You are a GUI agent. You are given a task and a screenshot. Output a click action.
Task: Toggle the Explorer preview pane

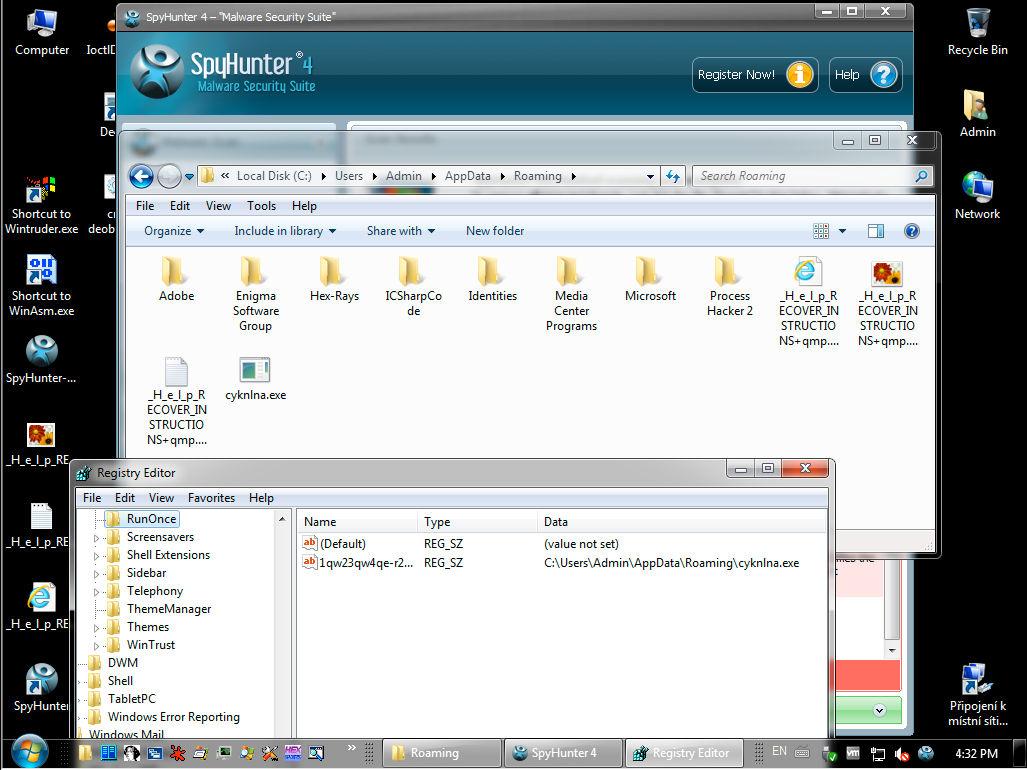pyautogui.click(x=876, y=230)
